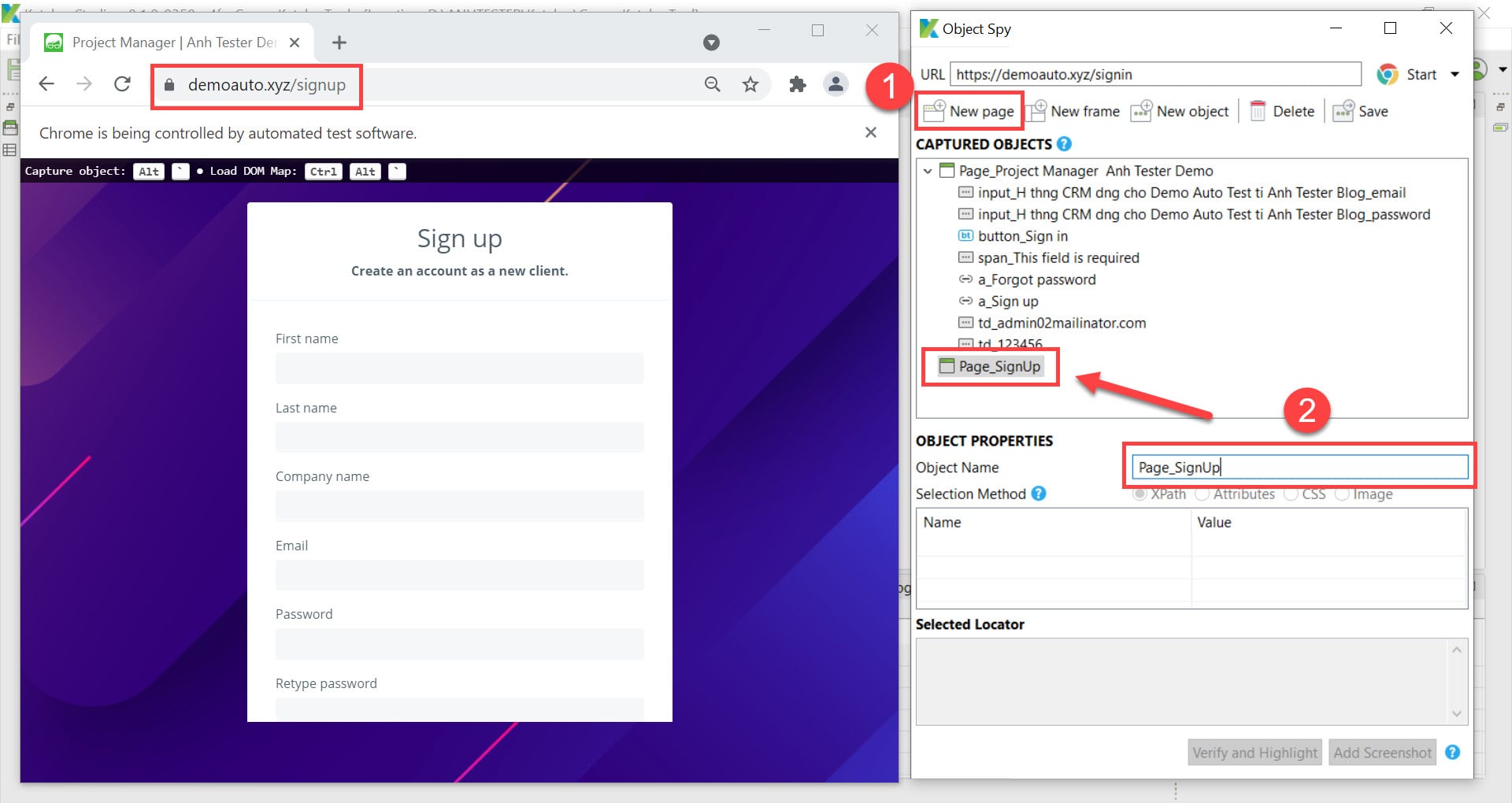Viewport: 1512px width, 803px height.
Task: Go back in Chrome browser
Action: (x=46, y=84)
